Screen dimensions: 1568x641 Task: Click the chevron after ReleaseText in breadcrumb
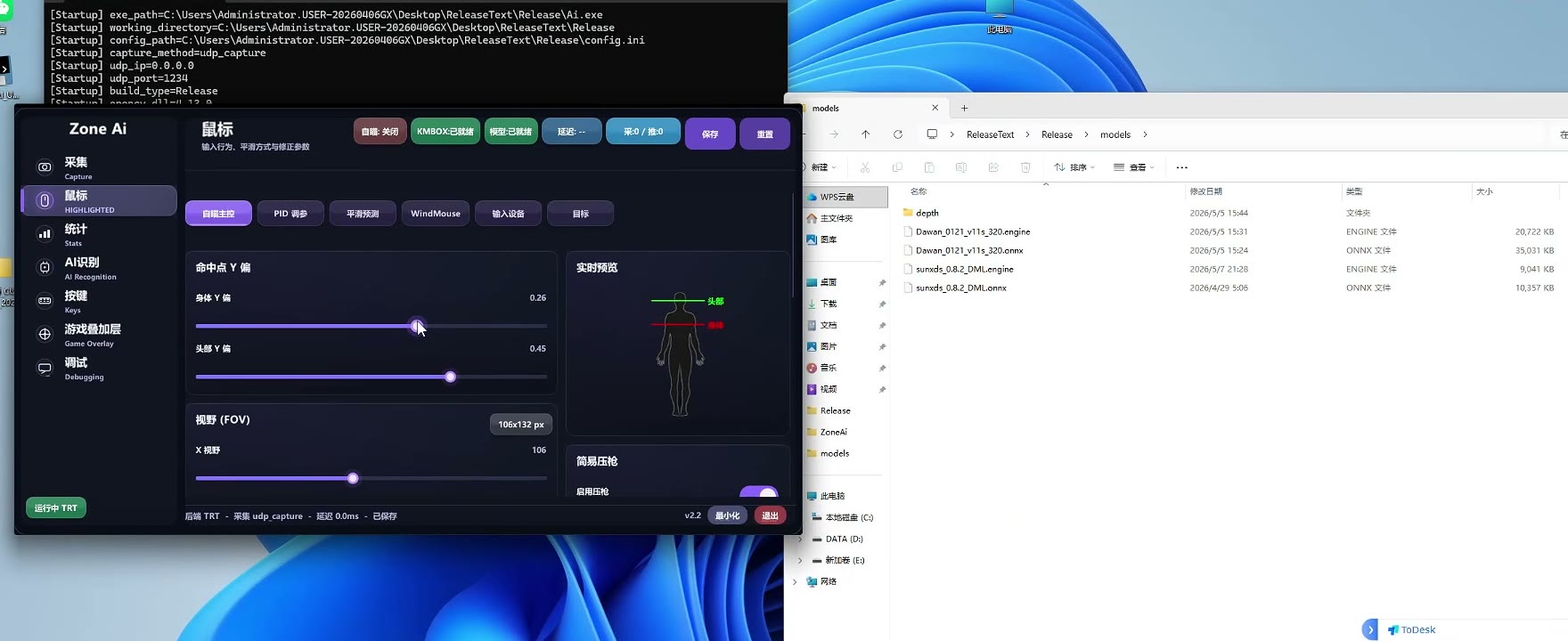1027,134
